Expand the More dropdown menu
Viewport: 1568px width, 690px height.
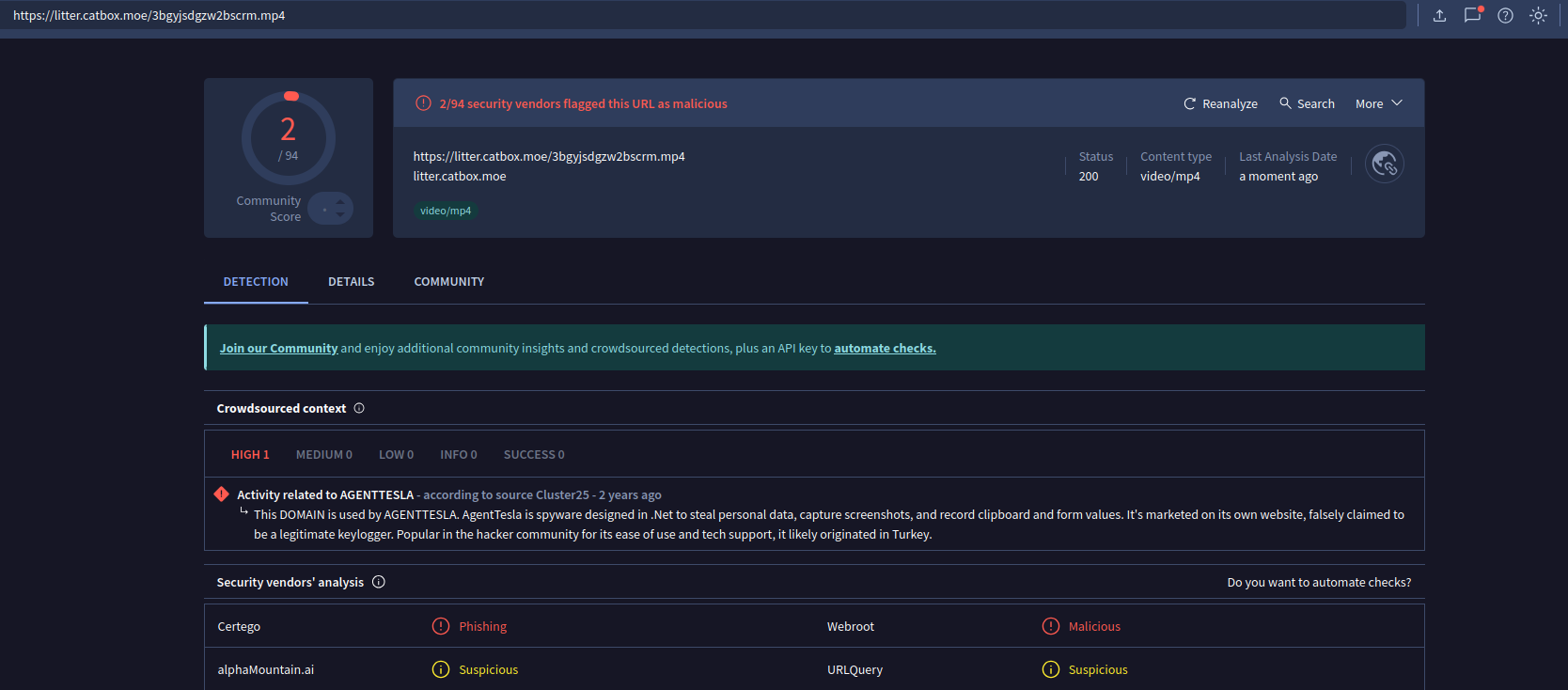(x=1378, y=103)
